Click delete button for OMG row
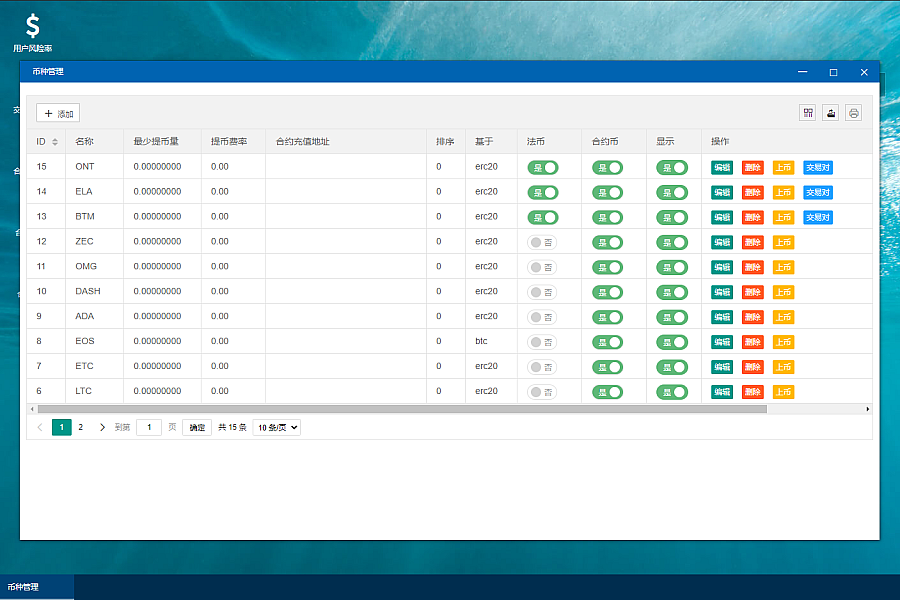This screenshot has height=600, width=900. pos(752,268)
